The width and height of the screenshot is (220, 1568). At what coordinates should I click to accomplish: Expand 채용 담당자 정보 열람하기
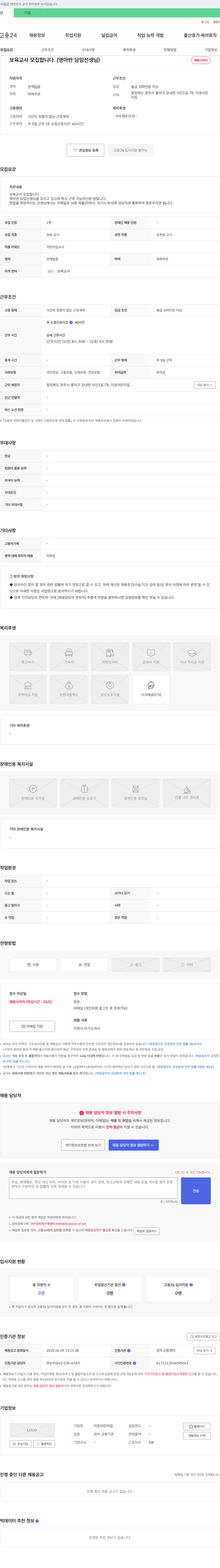(134, 1145)
